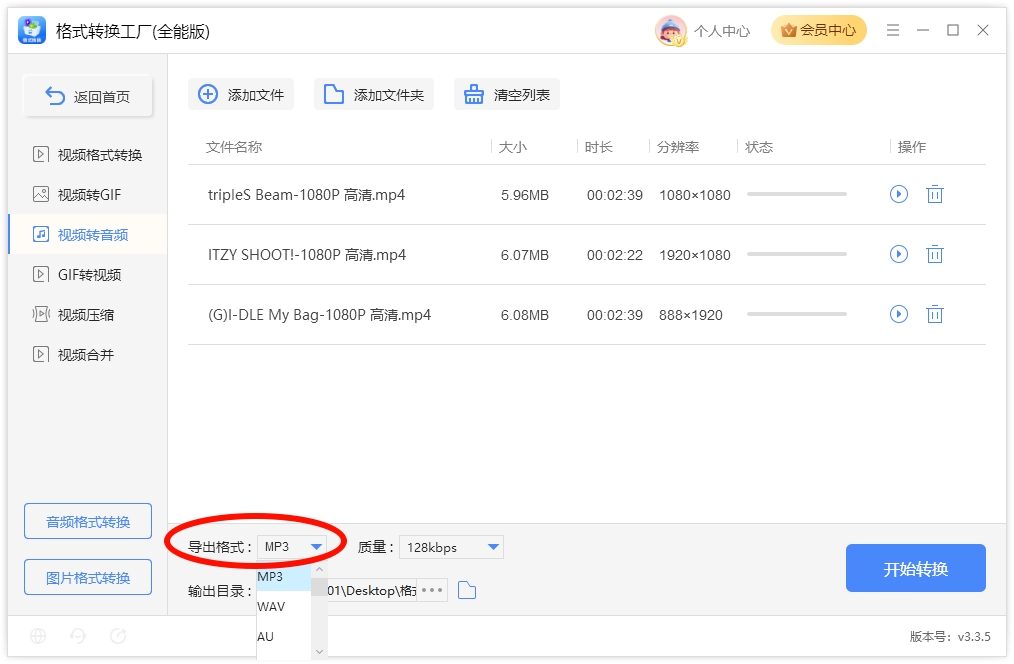Click the share icon in bottom bar
This screenshot has width=1014, height=664.
(118, 636)
